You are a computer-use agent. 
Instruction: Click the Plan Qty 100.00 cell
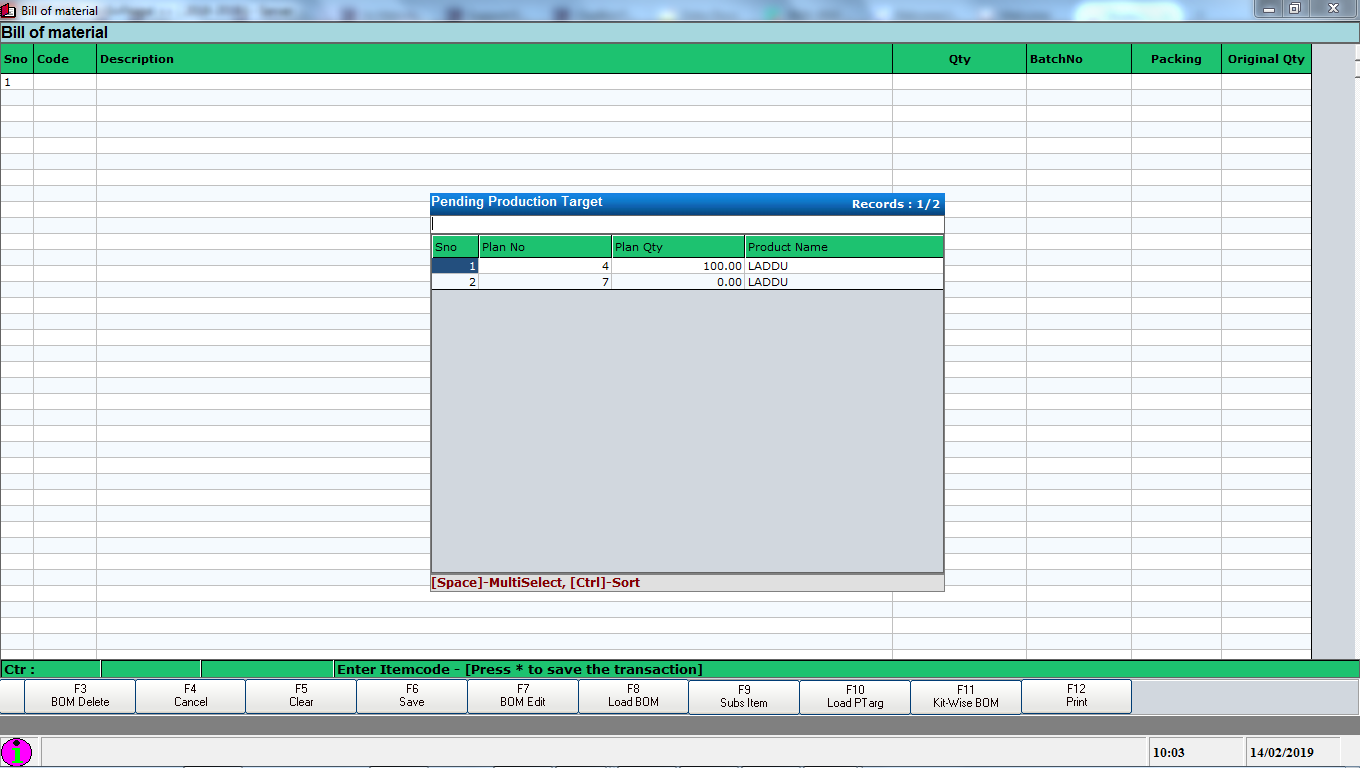[x=678, y=266]
